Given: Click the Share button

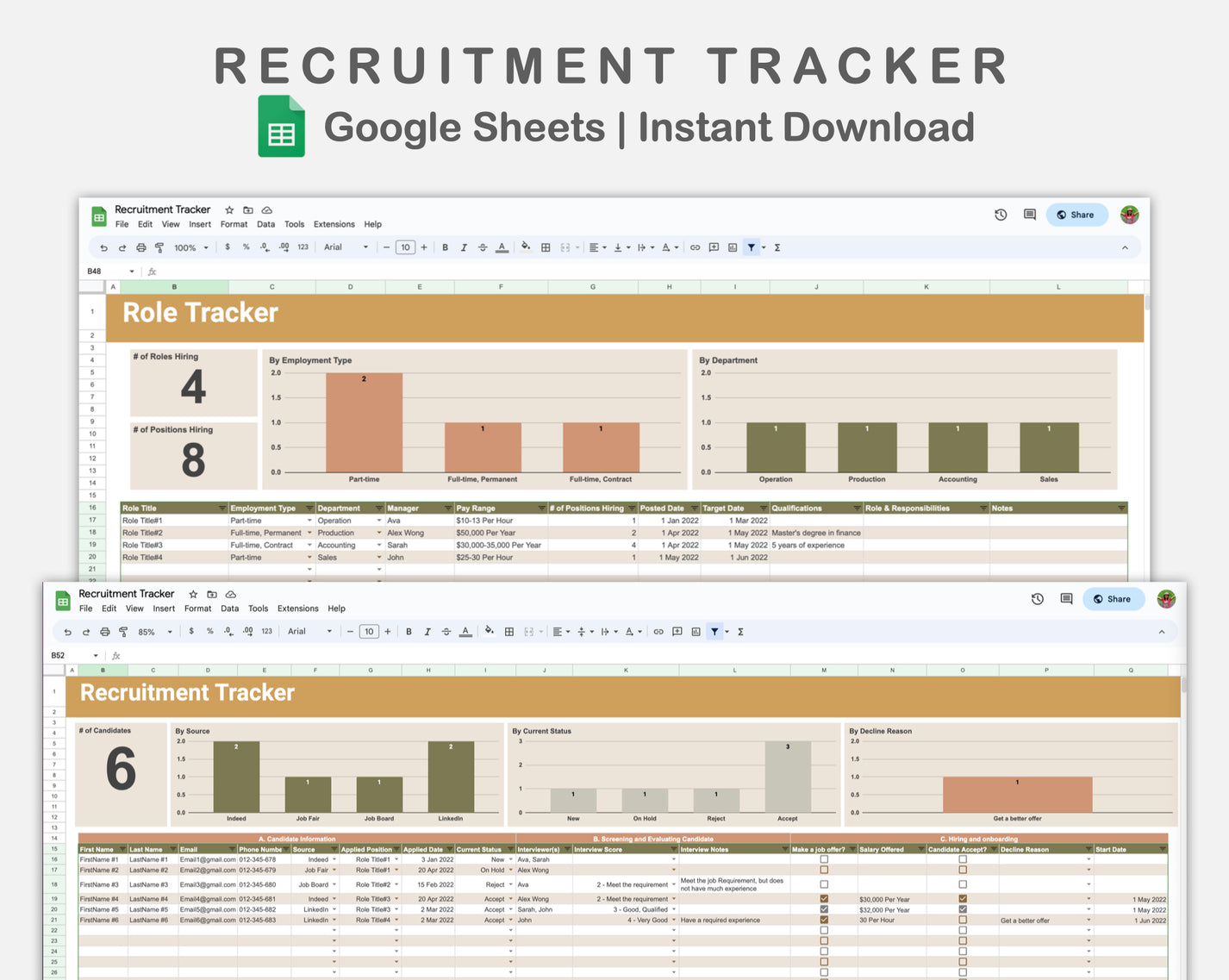Looking at the screenshot, I should pyautogui.click(x=1114, y=598).
